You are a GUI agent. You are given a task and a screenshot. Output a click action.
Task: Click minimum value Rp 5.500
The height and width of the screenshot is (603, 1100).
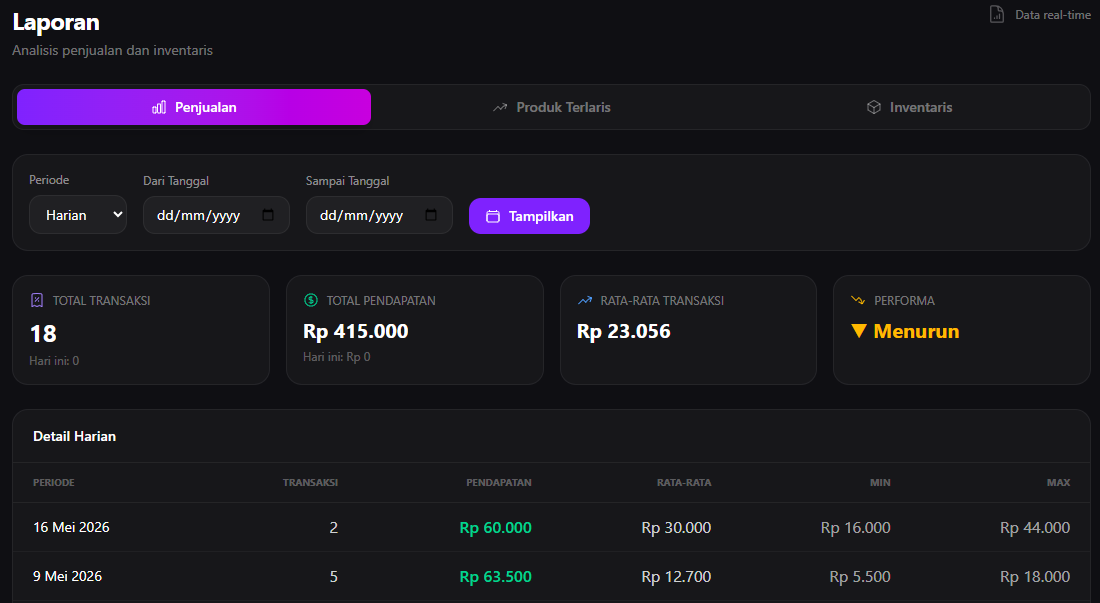860,576
